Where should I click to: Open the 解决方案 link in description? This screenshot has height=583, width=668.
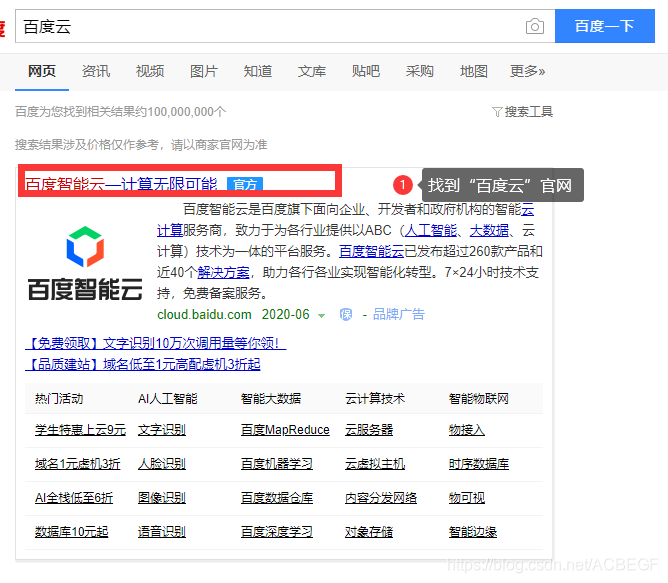point(223,272)
